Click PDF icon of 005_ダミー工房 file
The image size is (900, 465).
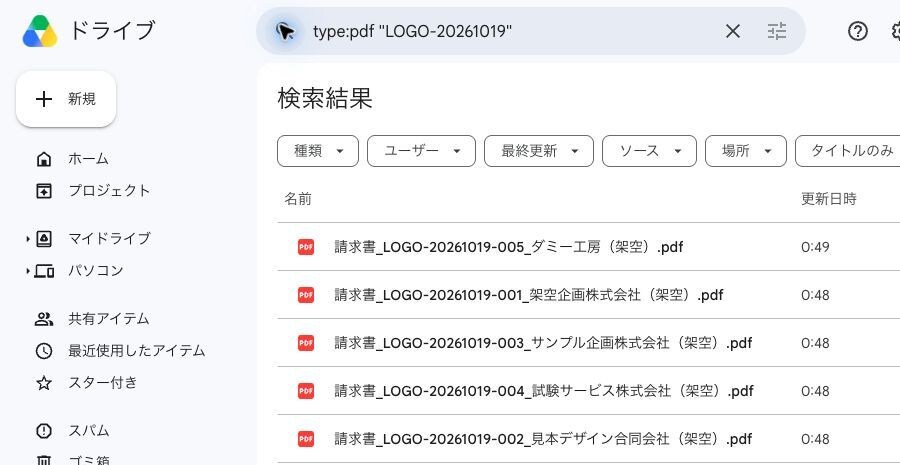306,247
